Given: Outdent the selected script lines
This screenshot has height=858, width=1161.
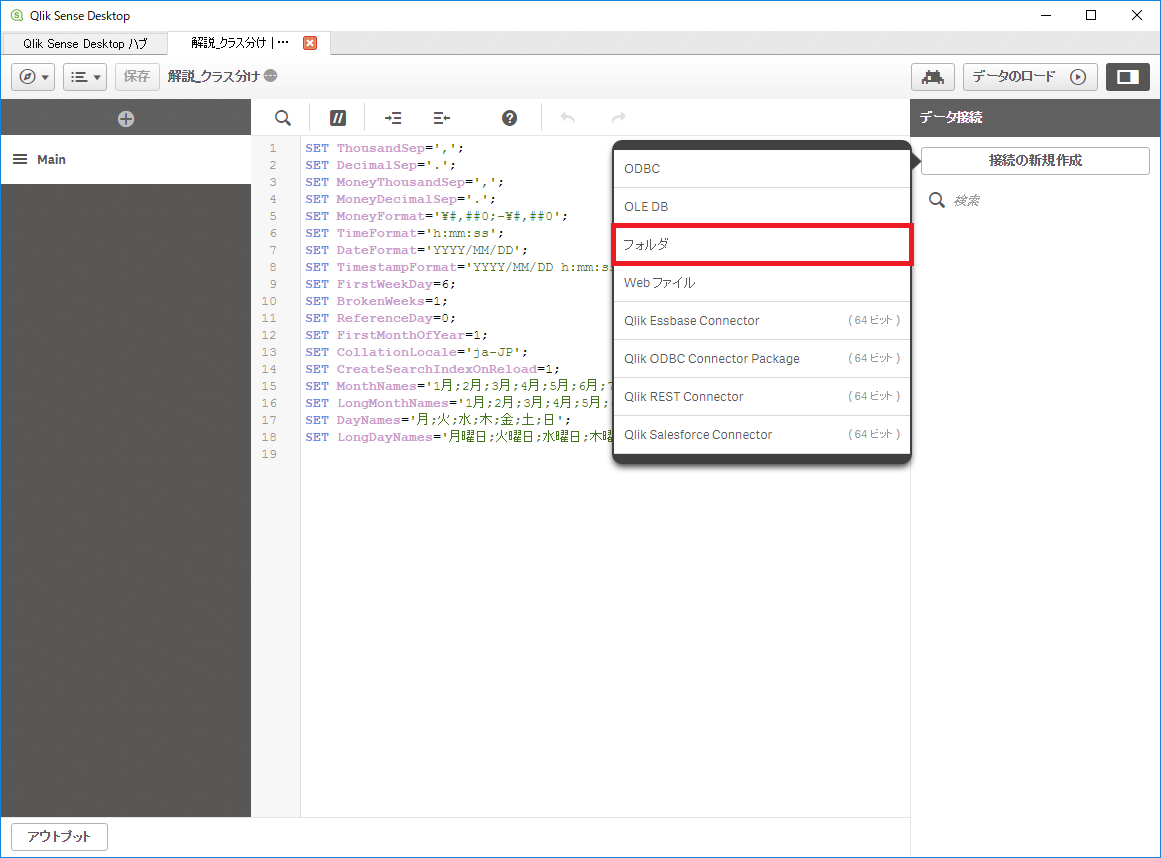Looking at the screenshot, I should point(441,118).
